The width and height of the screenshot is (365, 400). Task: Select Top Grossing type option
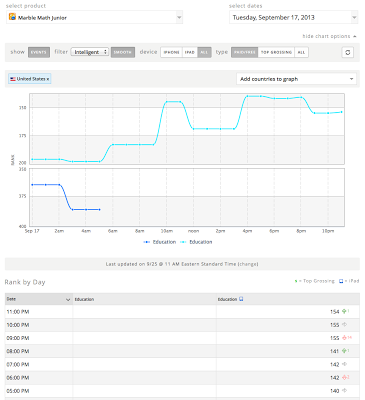276,52
